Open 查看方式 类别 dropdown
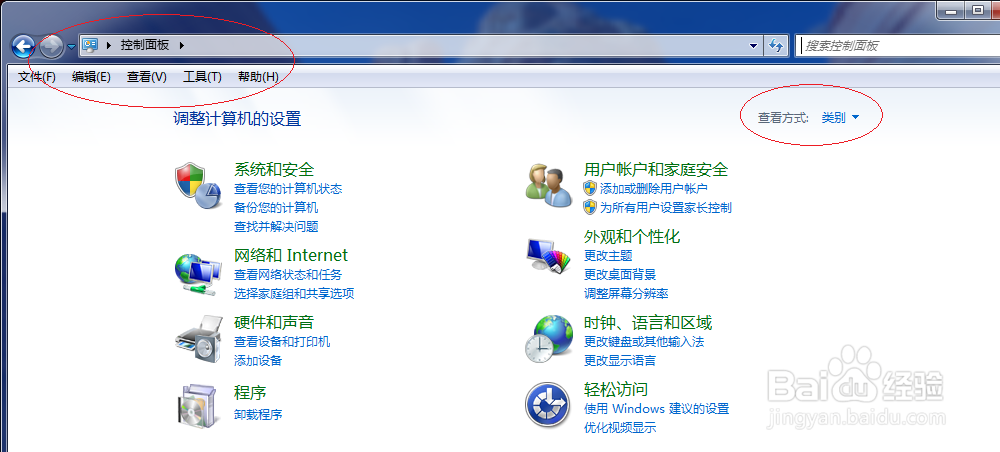Screen dimensions: 1000x452 [840, 118]
